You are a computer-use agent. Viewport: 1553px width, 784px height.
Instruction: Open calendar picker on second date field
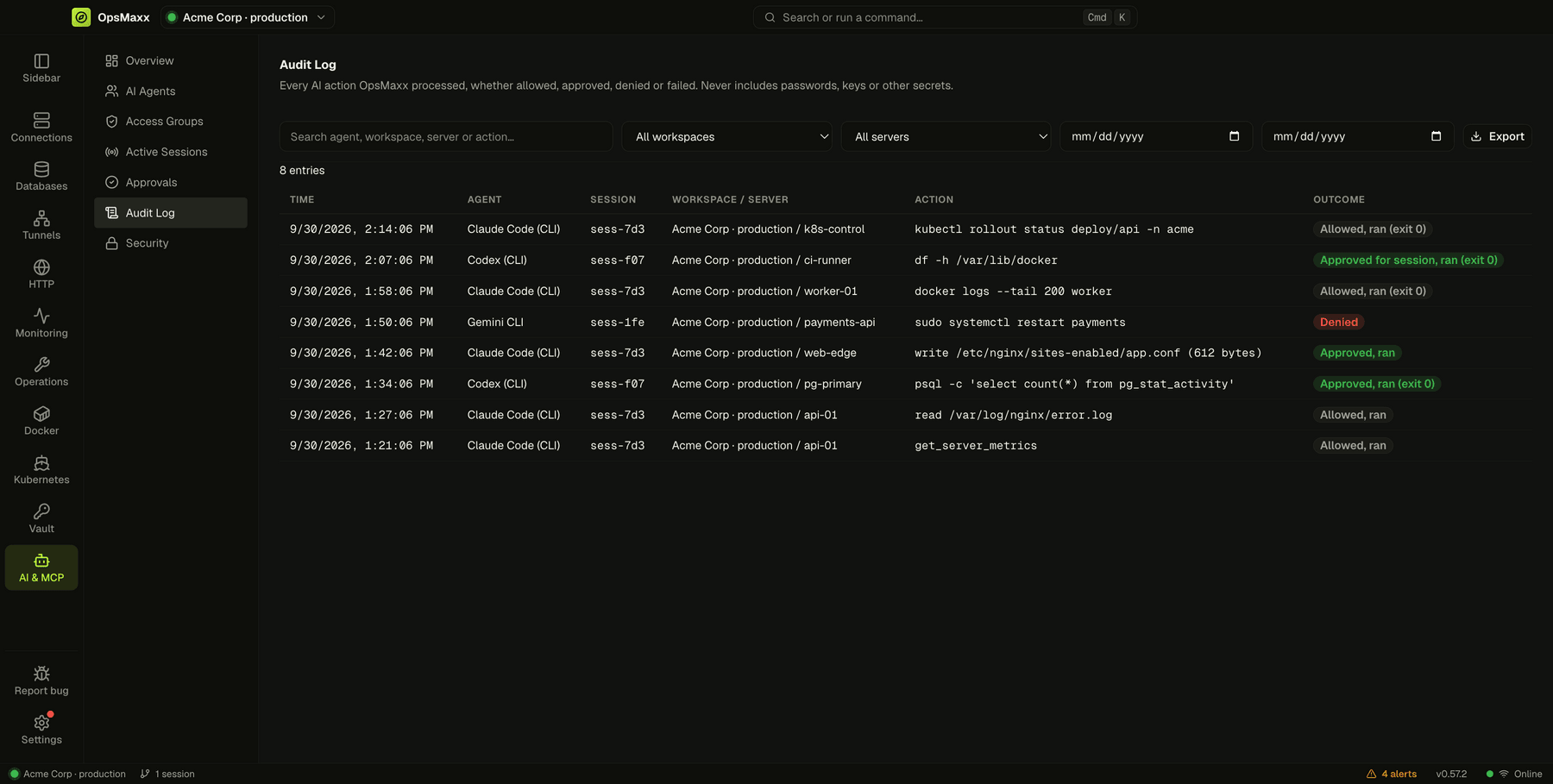[x=1436, y=136]
